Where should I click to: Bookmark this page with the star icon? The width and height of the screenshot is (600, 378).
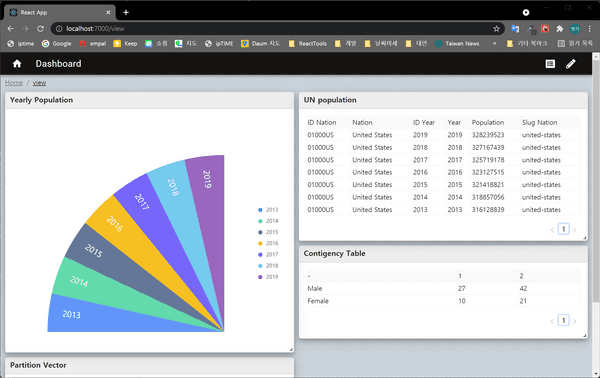point(496,29)
